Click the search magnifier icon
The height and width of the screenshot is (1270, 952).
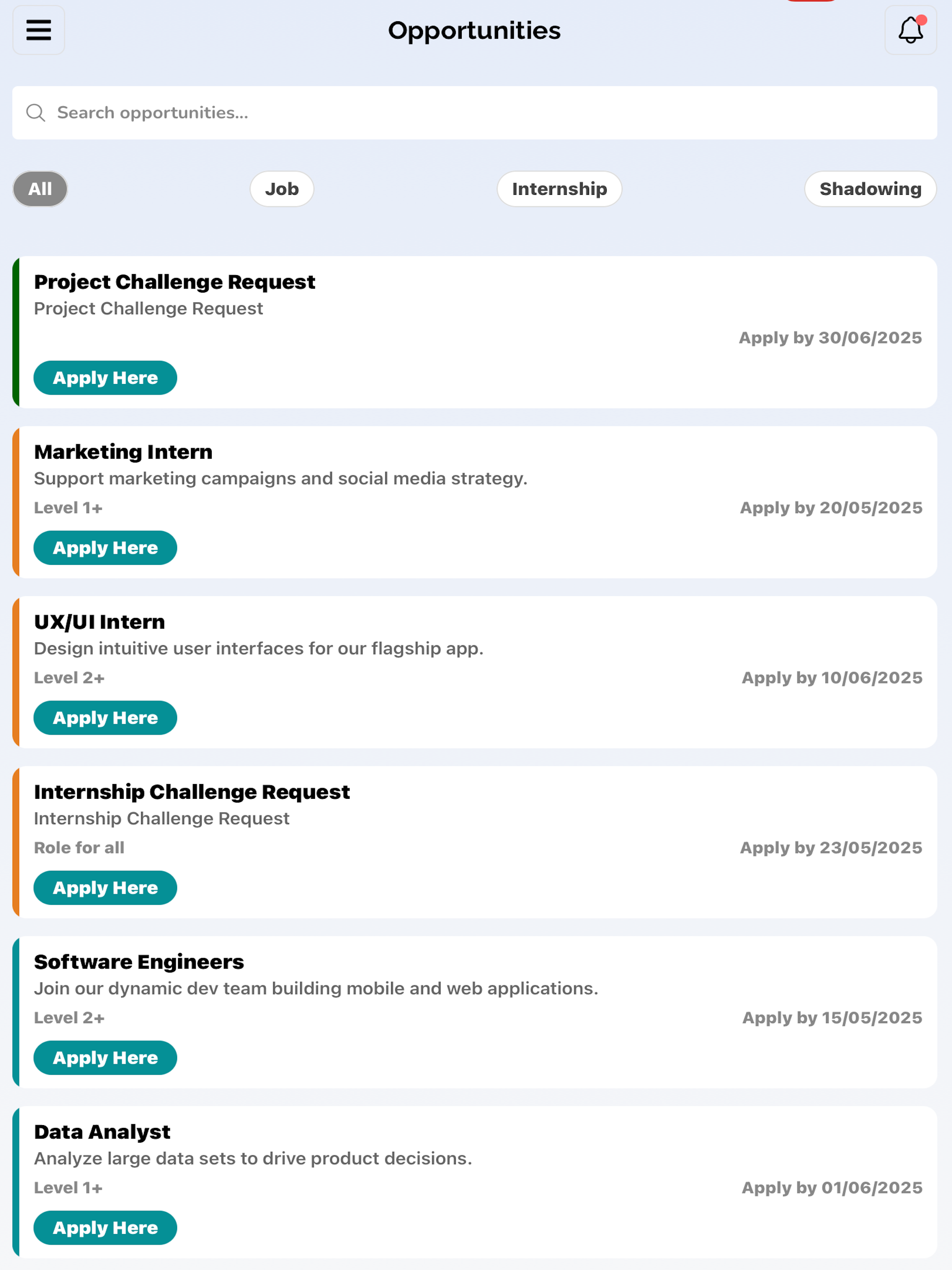tap(36, 113)
